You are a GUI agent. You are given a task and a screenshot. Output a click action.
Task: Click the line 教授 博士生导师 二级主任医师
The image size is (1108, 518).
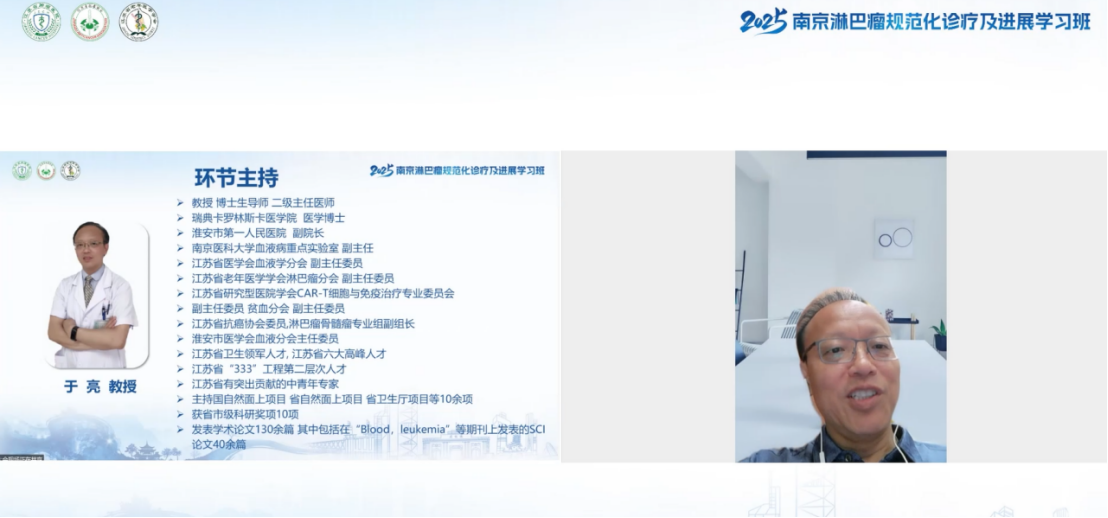point(263,202)
